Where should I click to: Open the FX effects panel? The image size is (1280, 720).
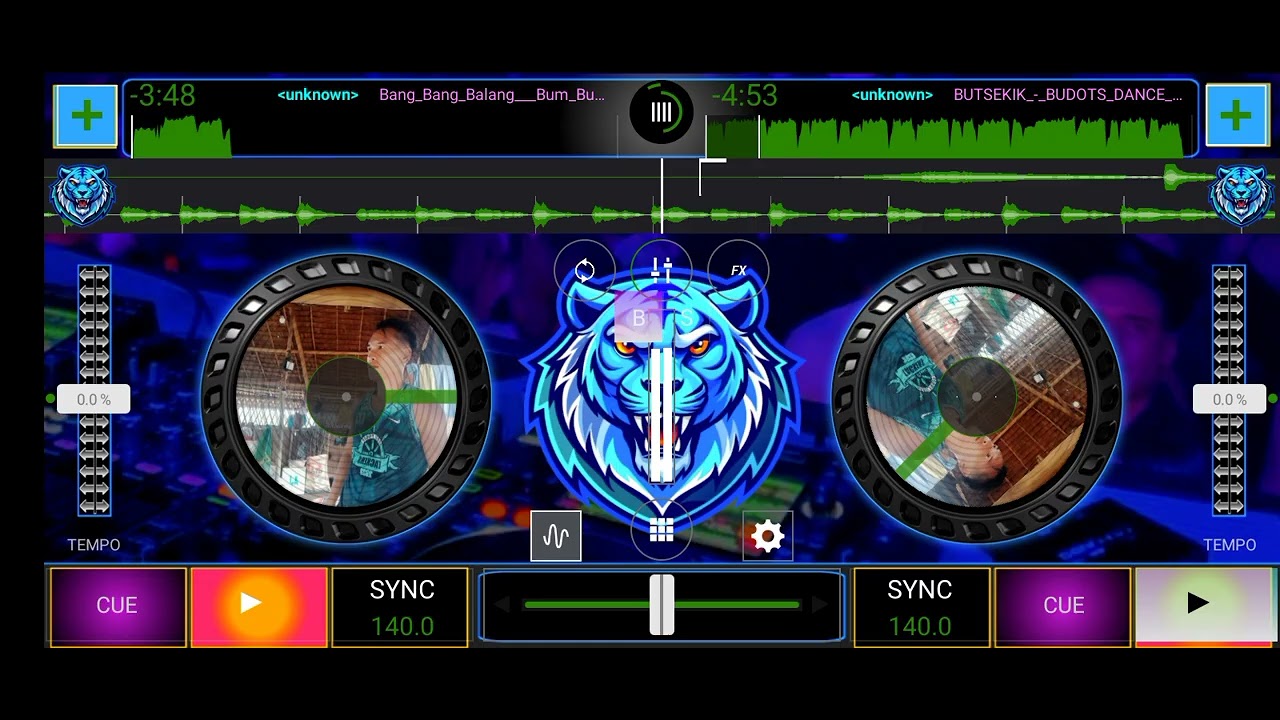[x=738, y=270]
